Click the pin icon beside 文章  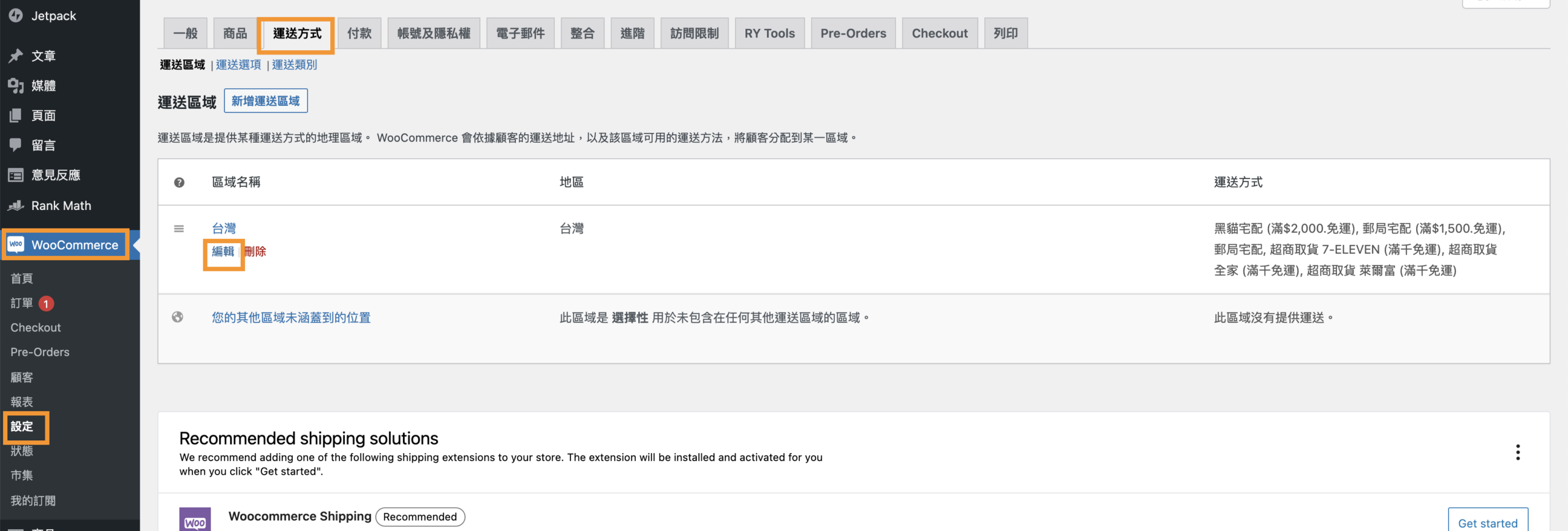coord(16,56)
